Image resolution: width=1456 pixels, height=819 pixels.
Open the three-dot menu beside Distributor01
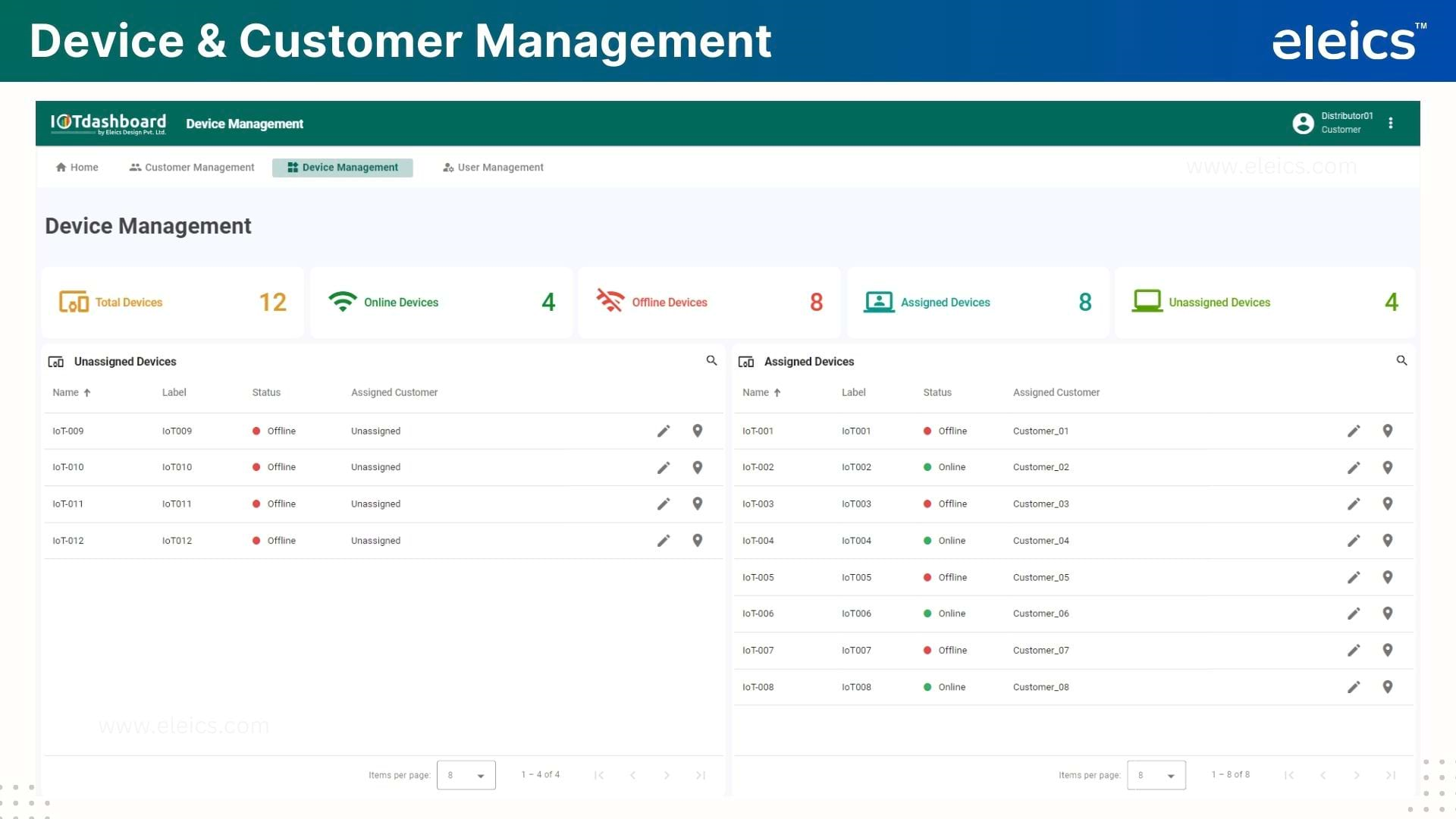coord(1391,123)
